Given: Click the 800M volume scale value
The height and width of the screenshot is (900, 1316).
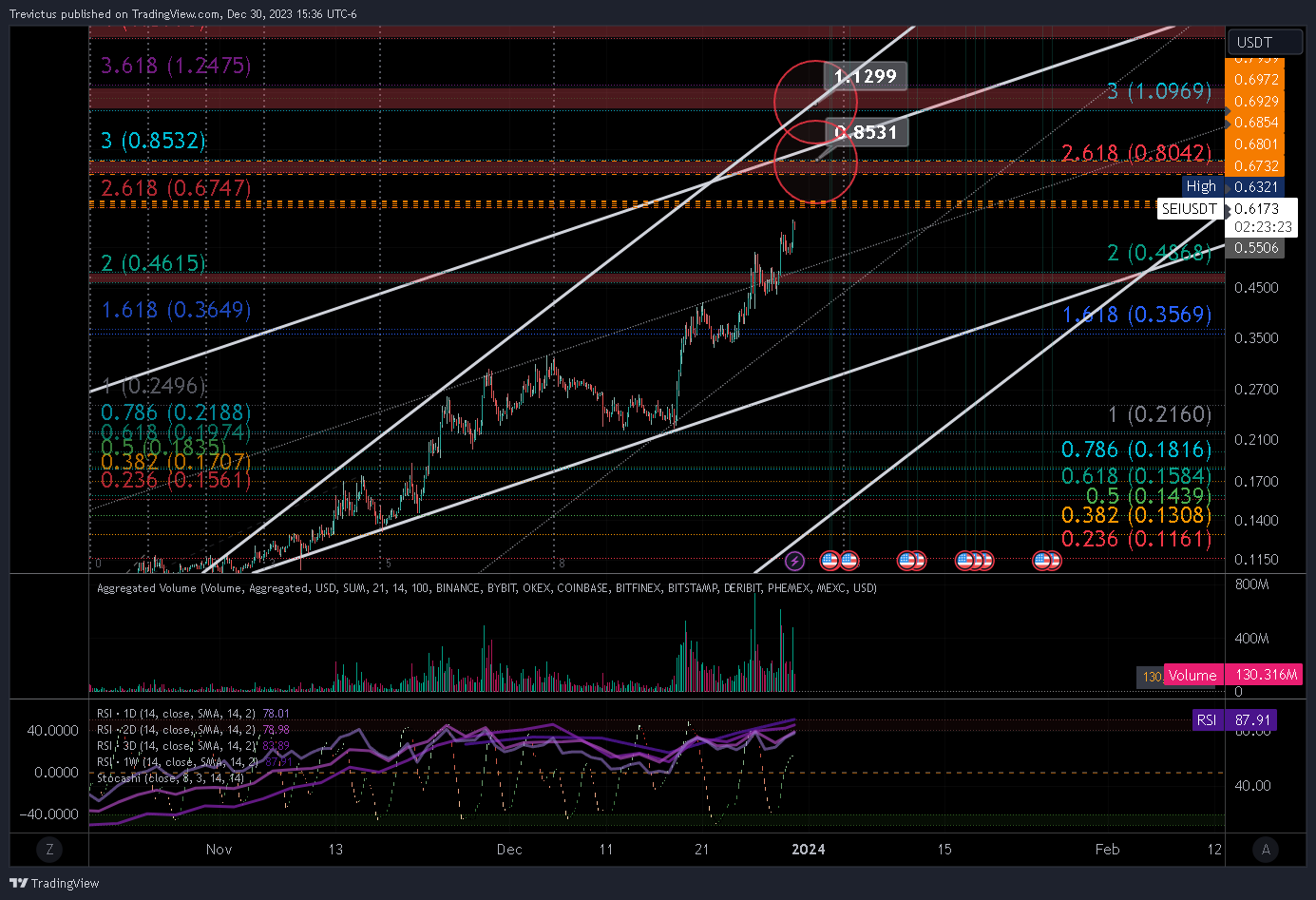Looking at the screenshot, I should 1251,584.
